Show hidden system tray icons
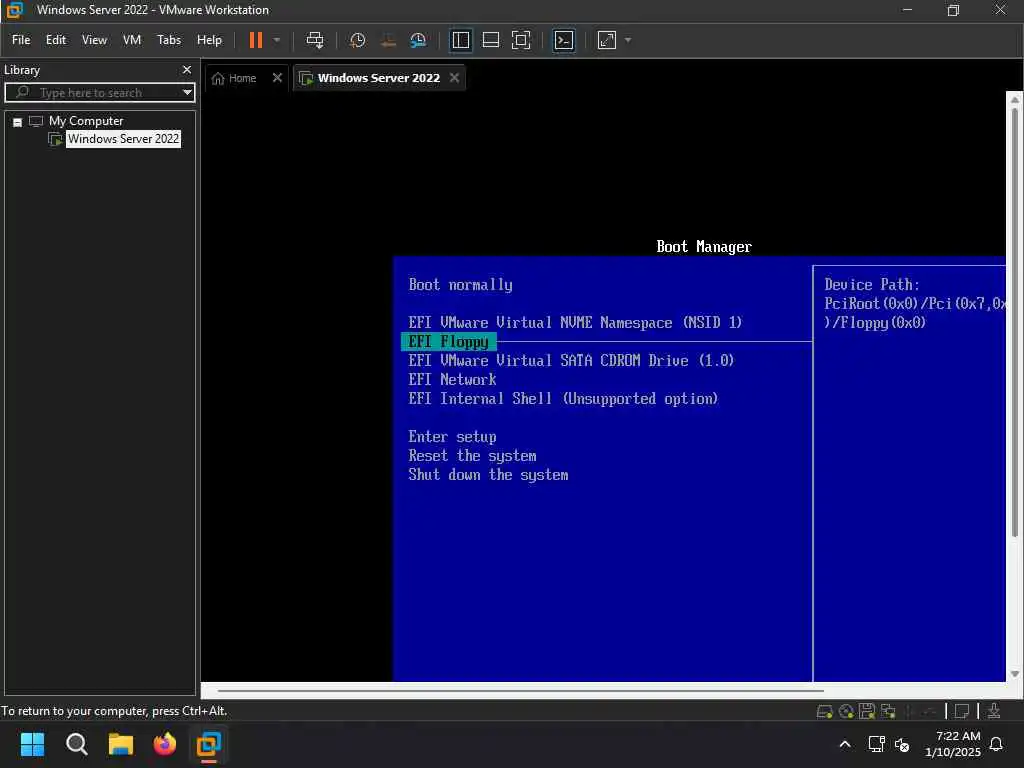 click(844, 744)
